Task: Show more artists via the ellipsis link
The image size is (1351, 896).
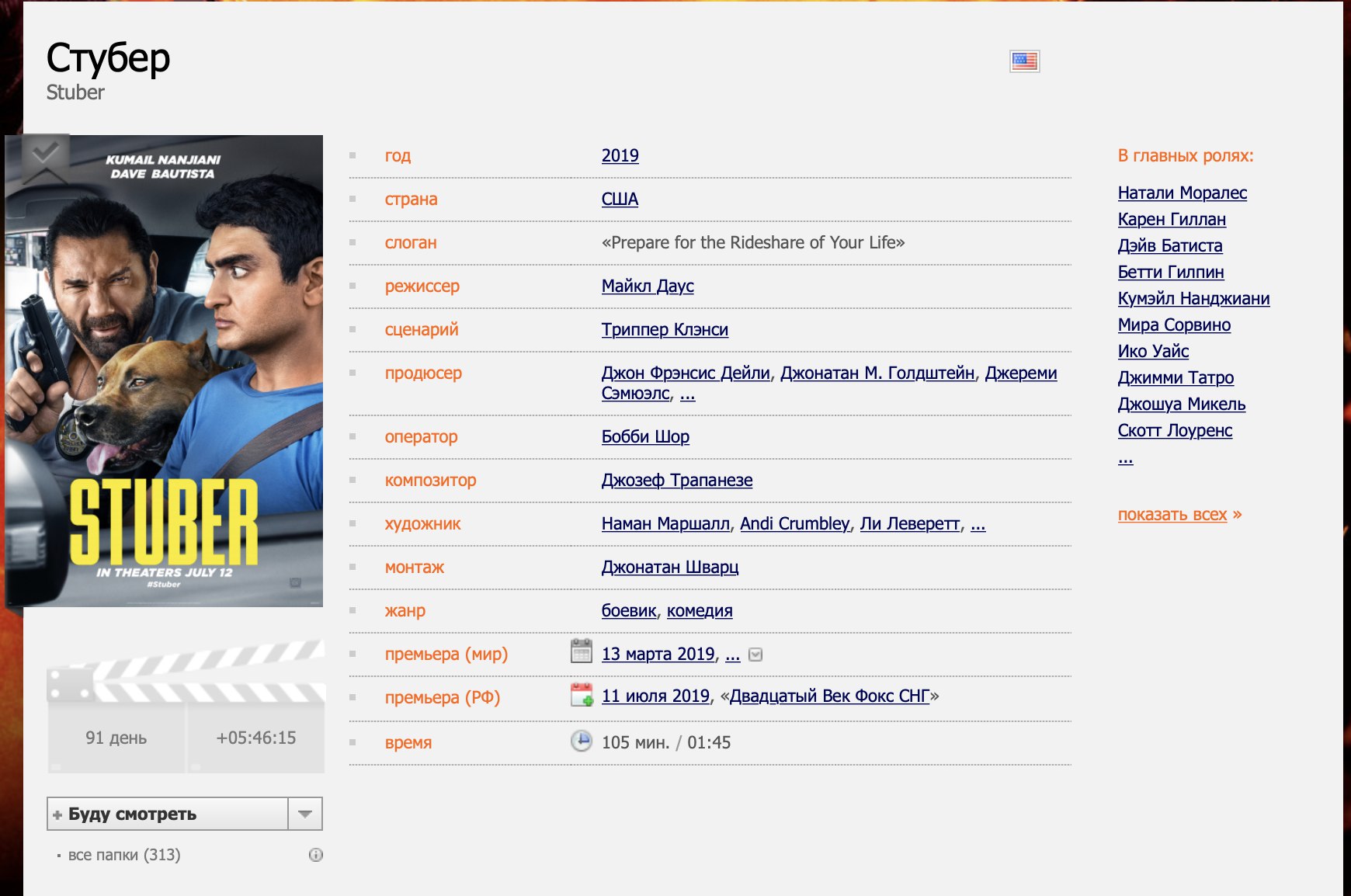Action: click(x=978, y=524)
